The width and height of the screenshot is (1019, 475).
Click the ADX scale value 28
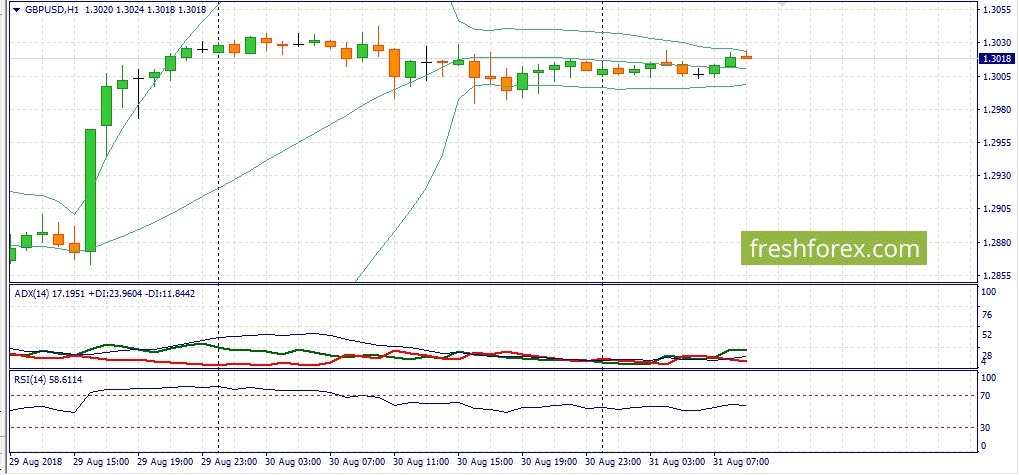[x=988, y=355]
